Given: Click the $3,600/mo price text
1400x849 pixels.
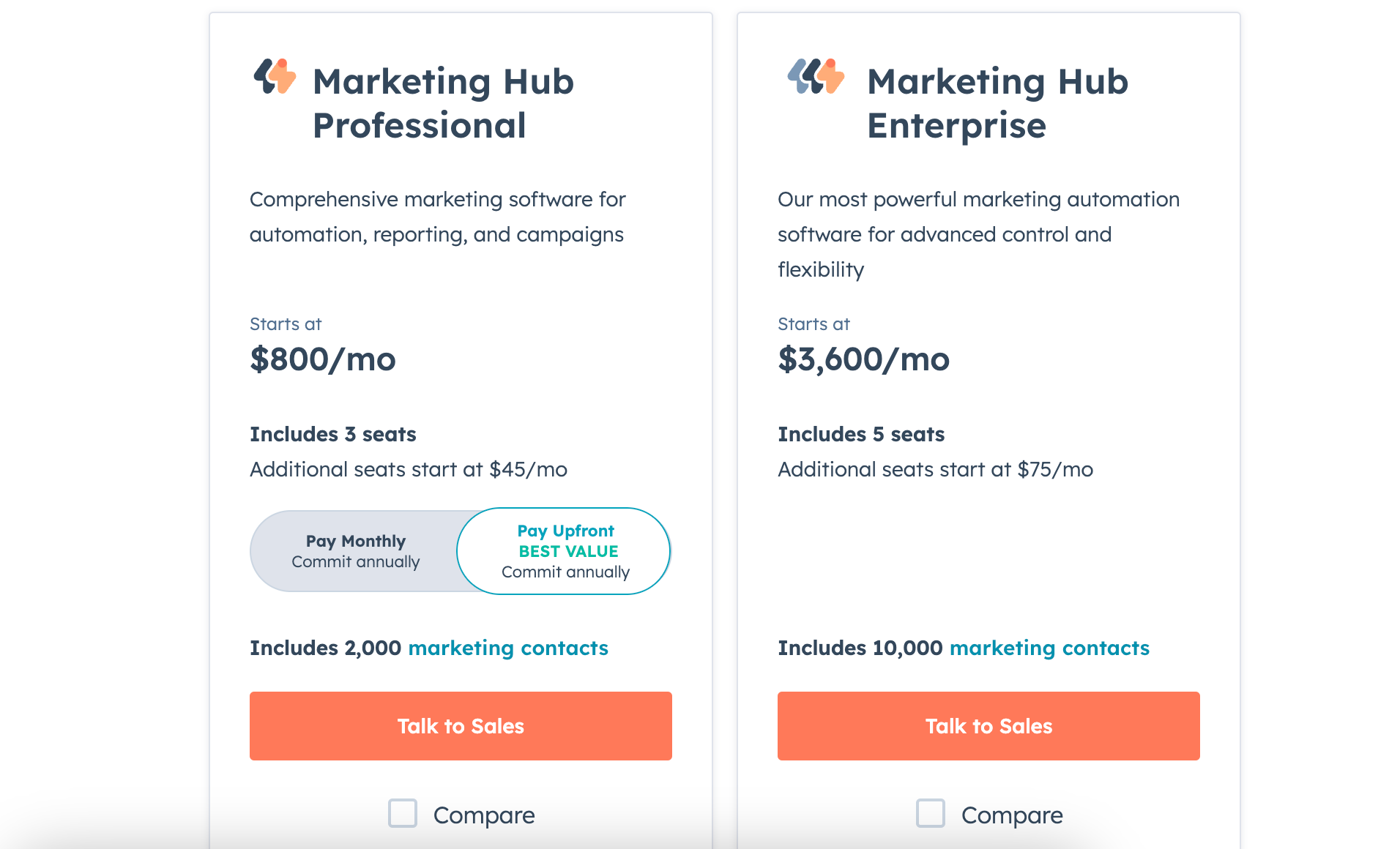Looking at the screenshot, I should (864, 359).
